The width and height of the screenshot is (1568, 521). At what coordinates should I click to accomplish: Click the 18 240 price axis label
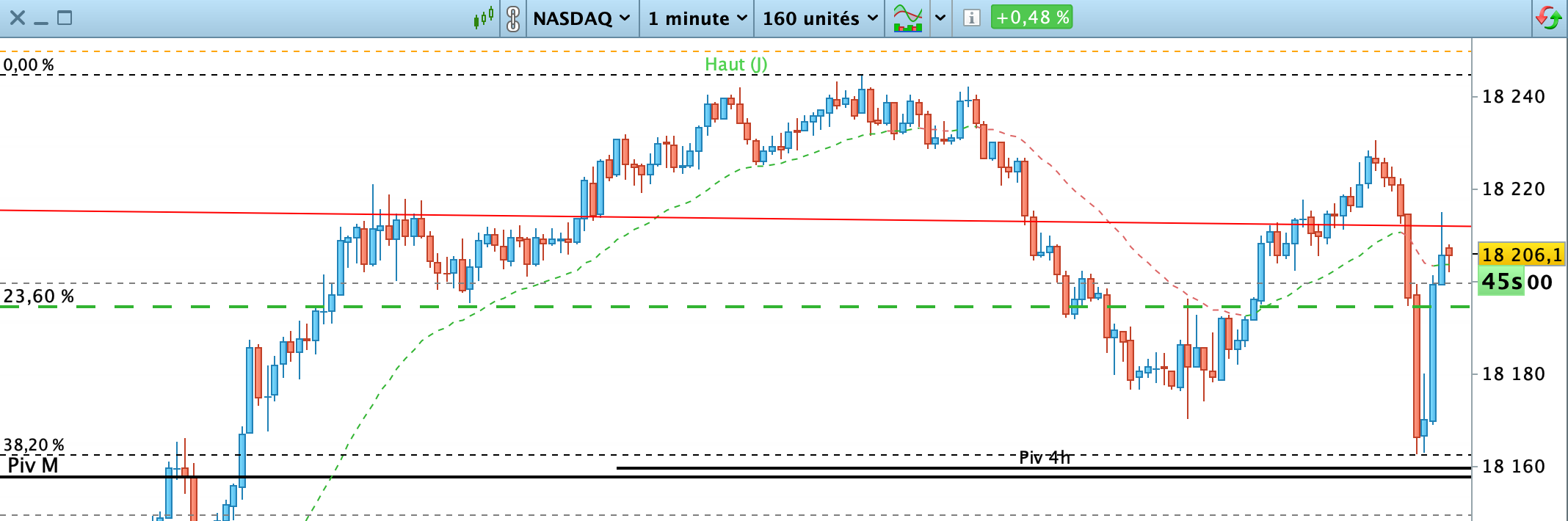coord(1514,97)
